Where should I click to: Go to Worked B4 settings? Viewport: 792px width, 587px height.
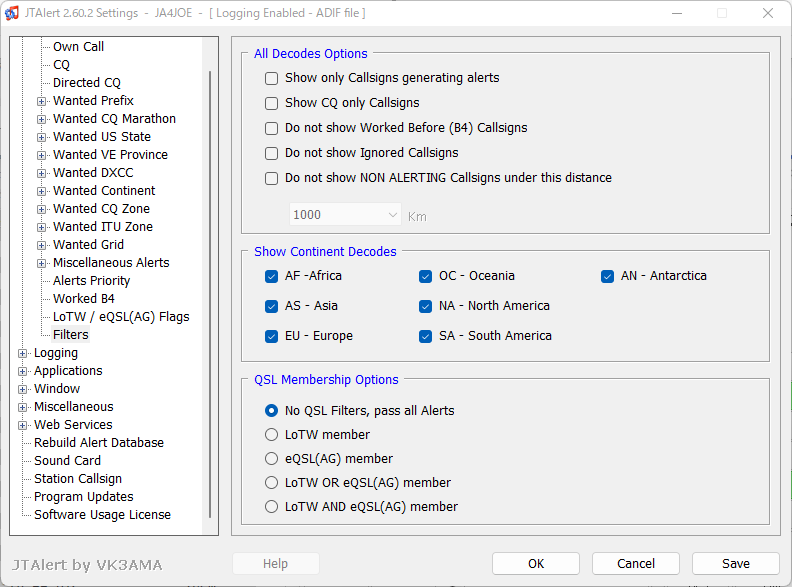click(84, 299)
